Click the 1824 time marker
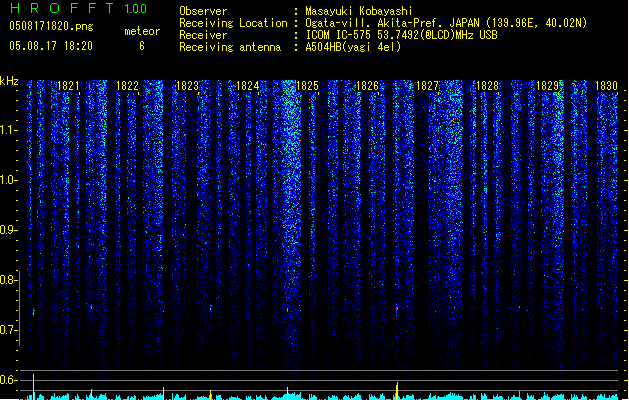This screenshot has height=400, width=629. tap(248, 86)
